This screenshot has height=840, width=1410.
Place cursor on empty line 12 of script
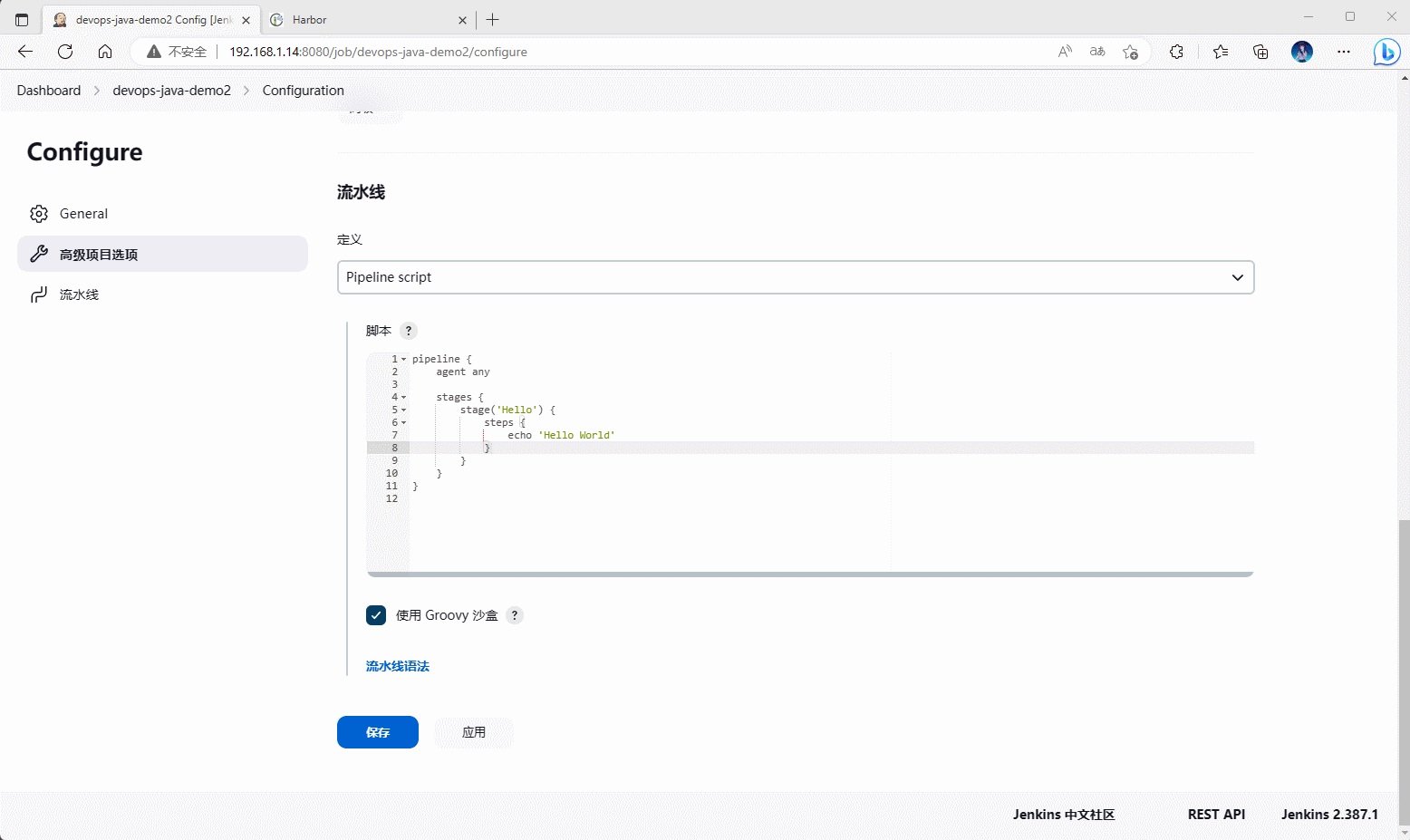point(831,499)
